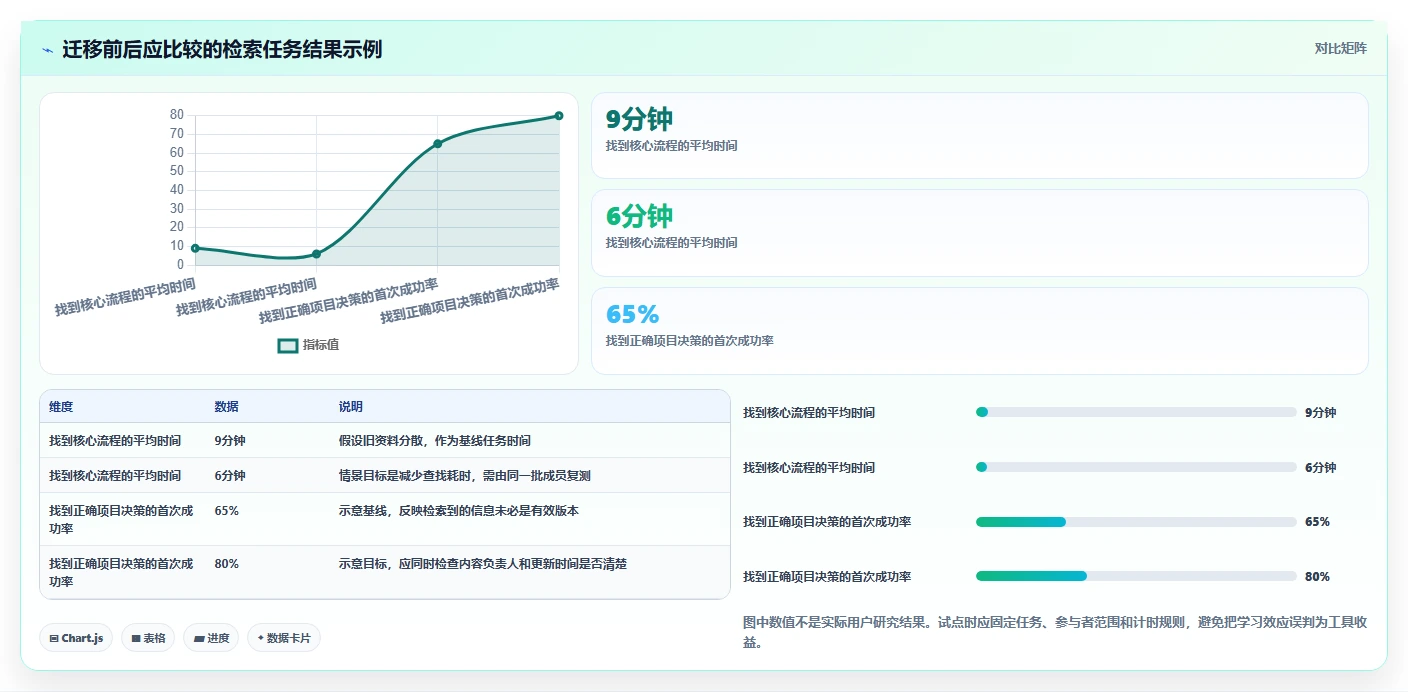The height and width of the screenshot is (692, 1408).
Task: Click the progress bar showing 65%
Action: coord(1136,522)
